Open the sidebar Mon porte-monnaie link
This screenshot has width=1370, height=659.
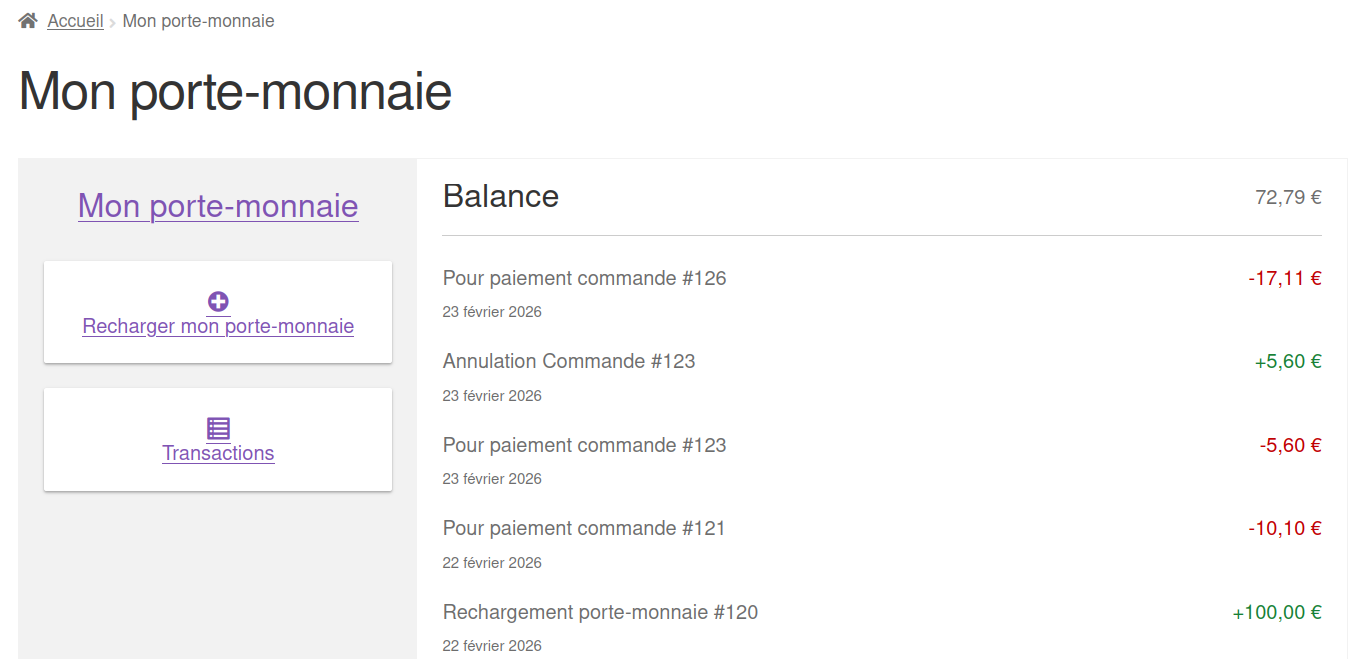[x=218, y=206]
